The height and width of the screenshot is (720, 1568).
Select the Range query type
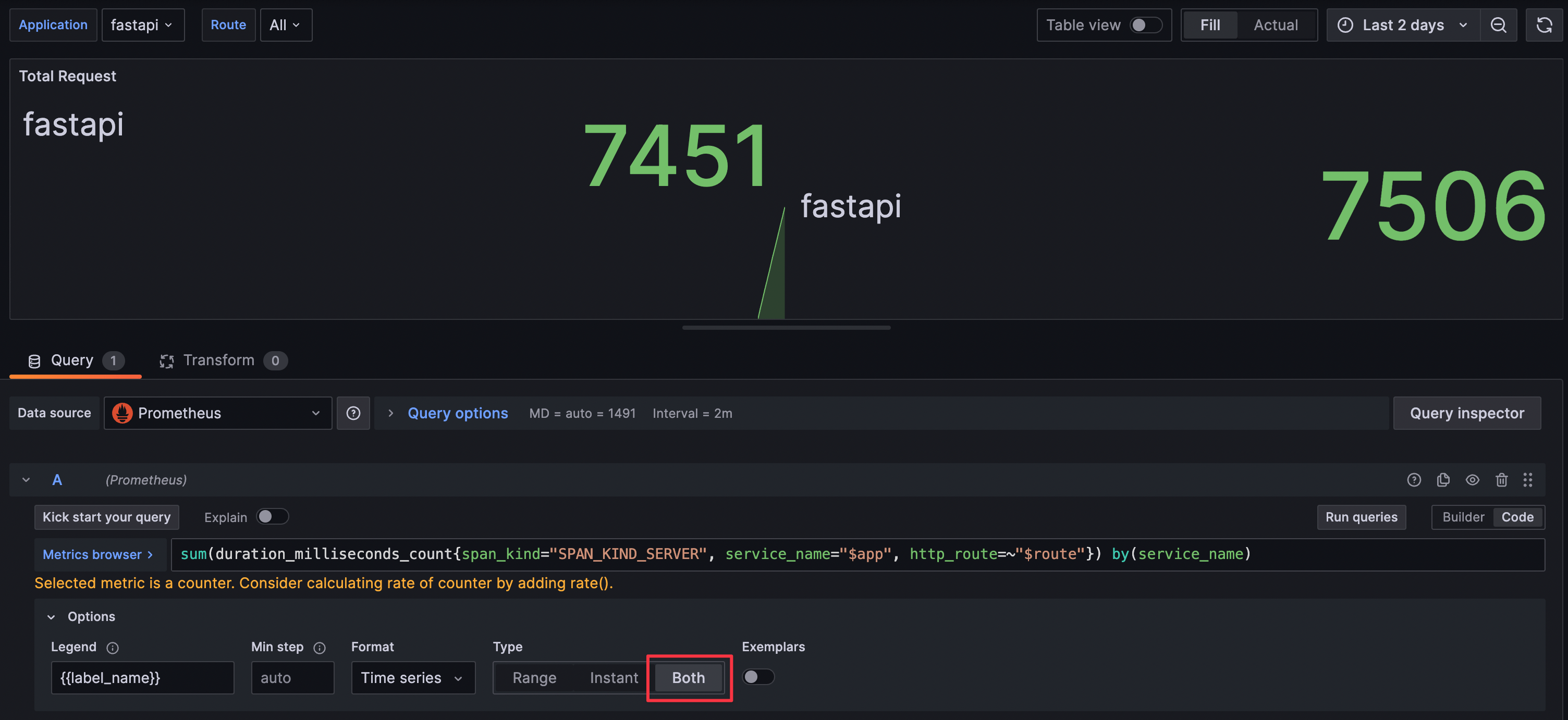[x=534, y=677]
